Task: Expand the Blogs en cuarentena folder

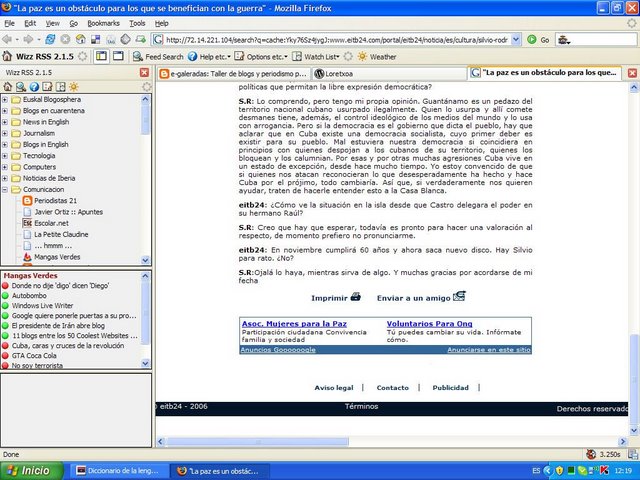Action: click(x=5, y=111)
